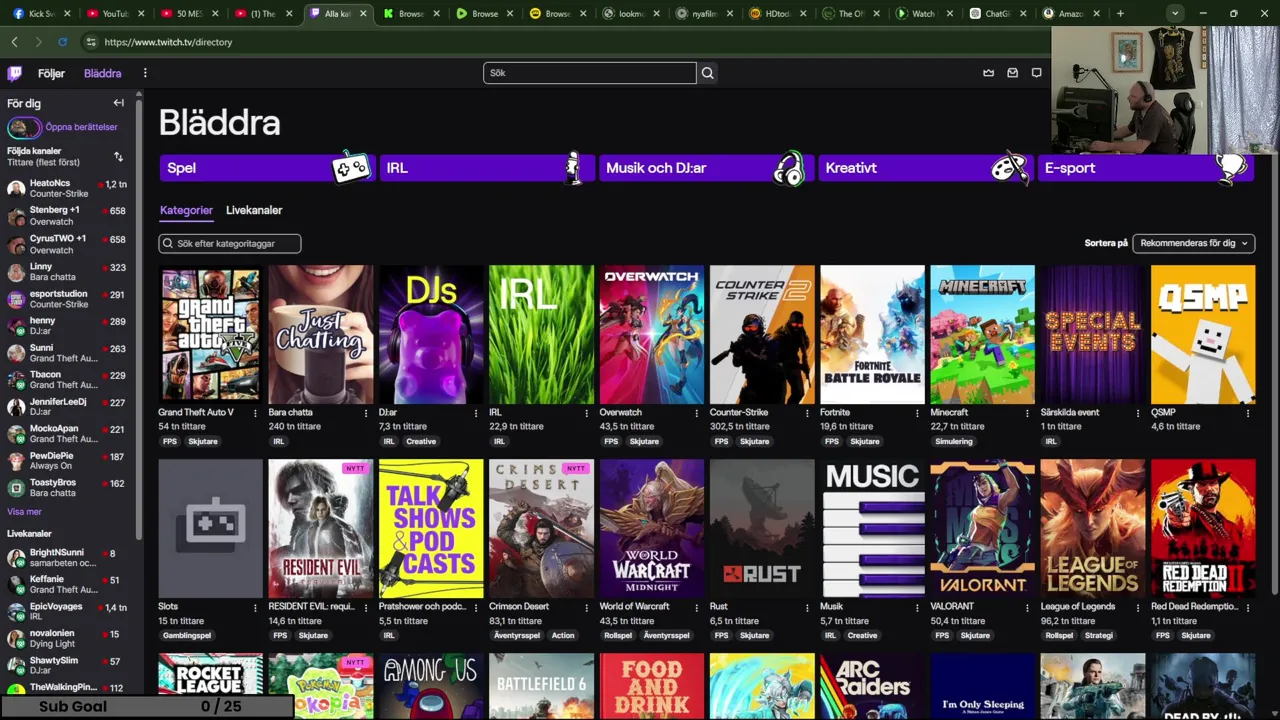This screenshot has width=1280, height=720.
Task: Click the Öppna berättelser link
Action: pos(81,128)
